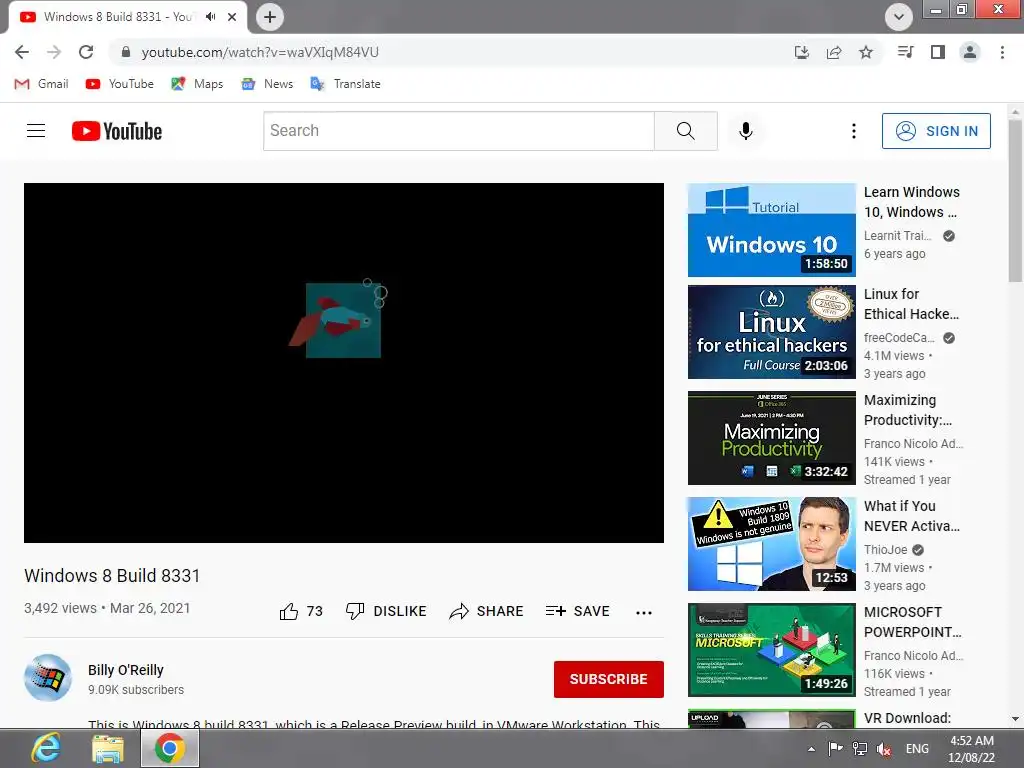This screenshot has height=768, width=1024.
Task: Open a new tab with plus button
Action: (270, 17)
